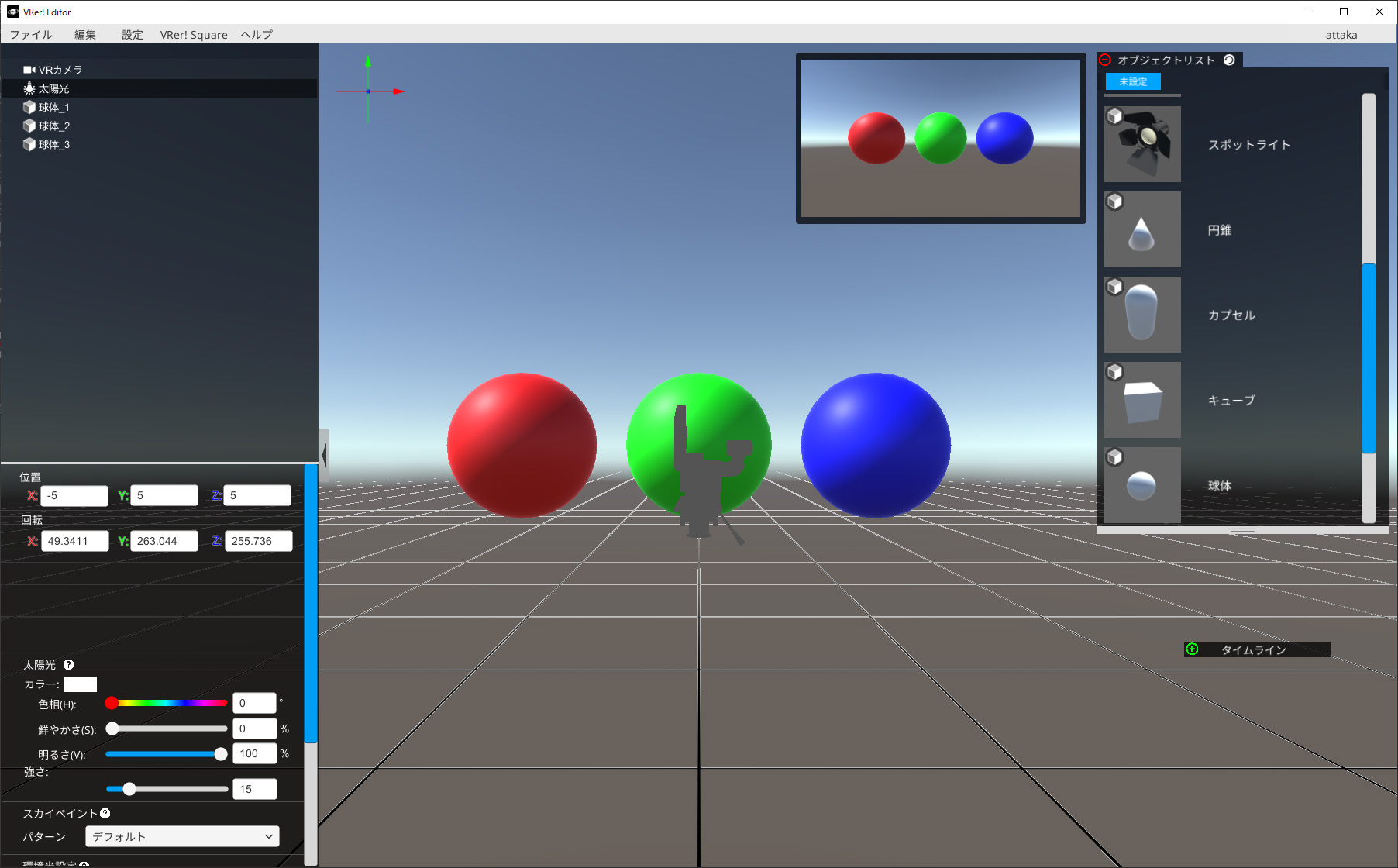This screenshot has width=1398, height=868.
Task: Click the attaka account name
Action: [x=1341, y=34]
